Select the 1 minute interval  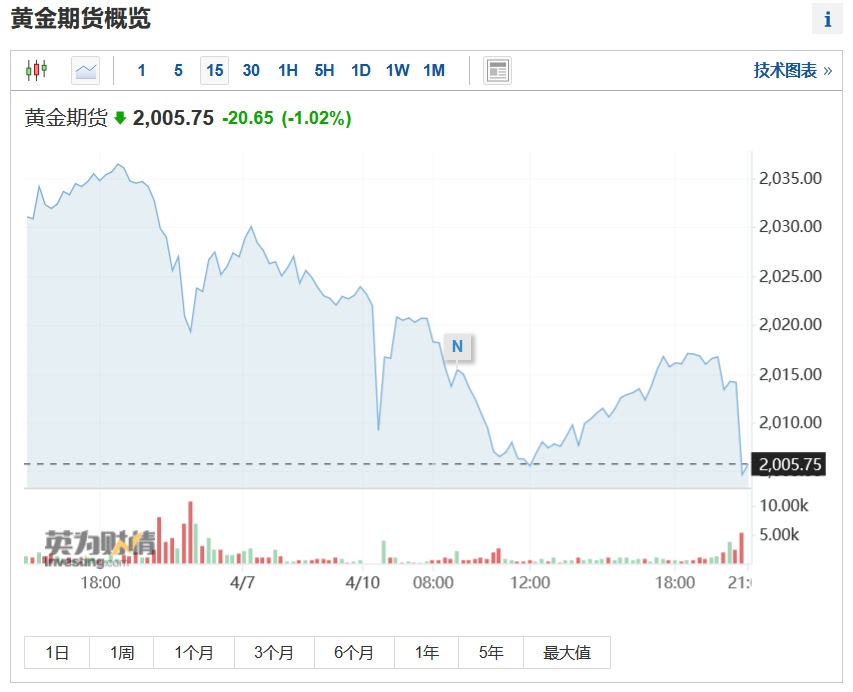pos(141,70)
